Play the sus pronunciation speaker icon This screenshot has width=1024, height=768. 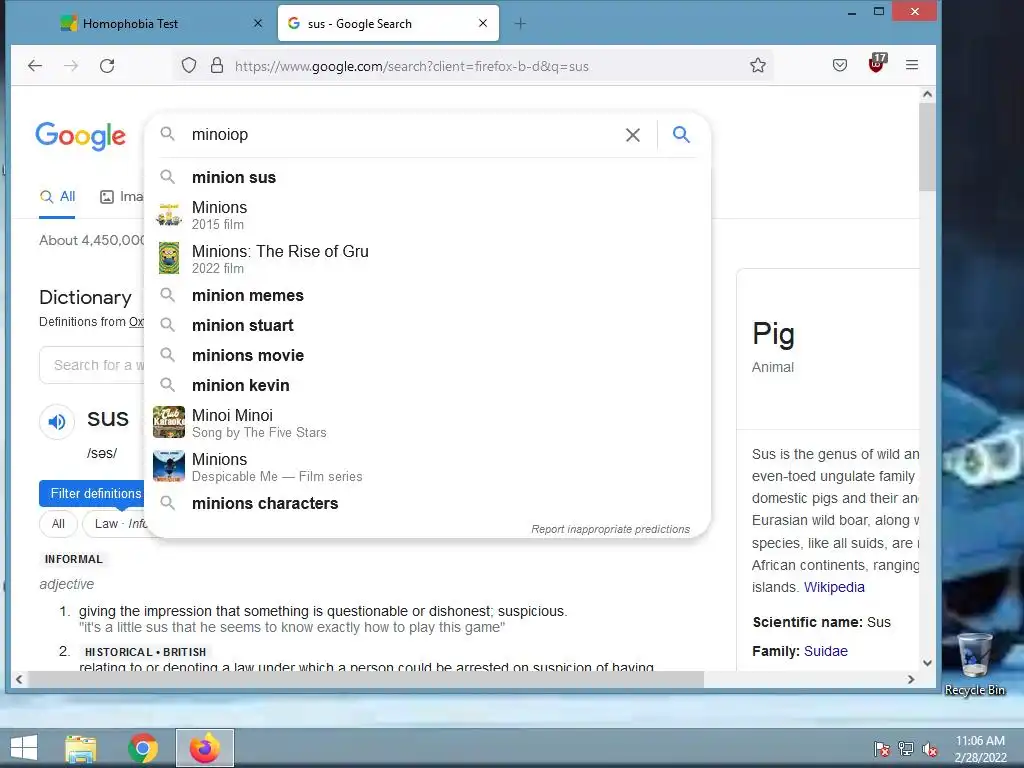coord(57,422)
